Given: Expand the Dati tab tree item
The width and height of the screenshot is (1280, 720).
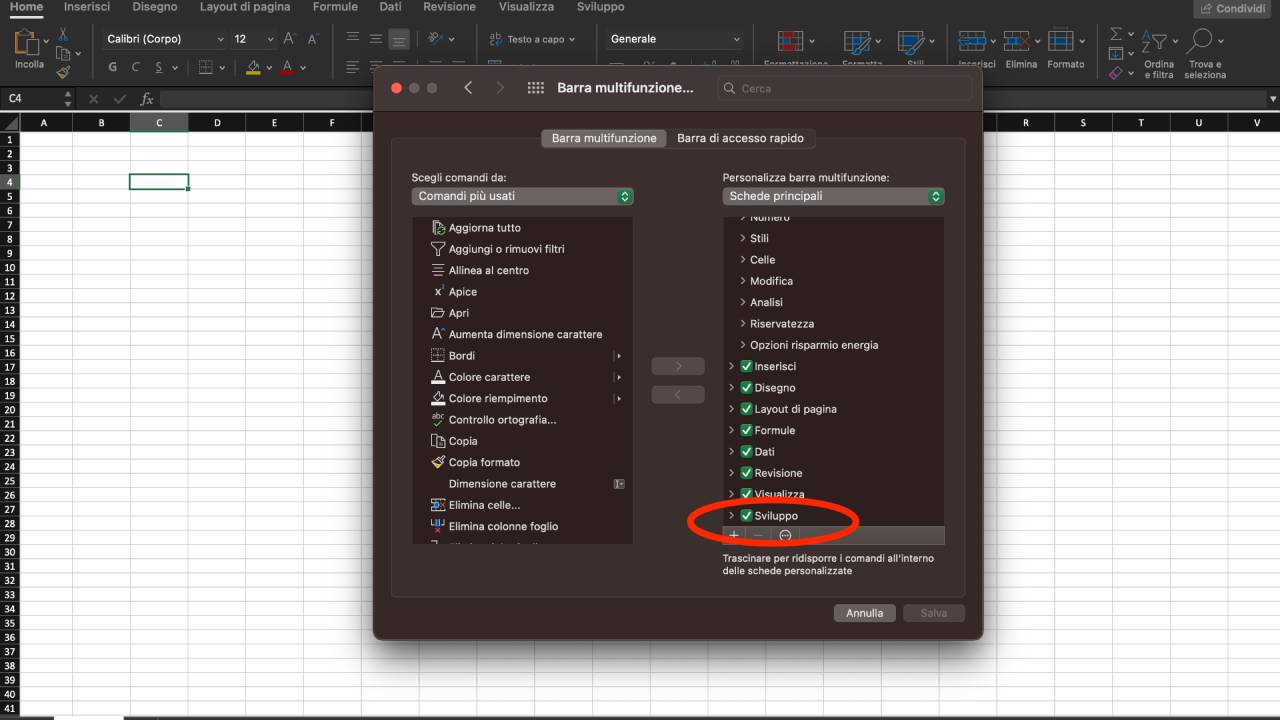Looking at the screenshot, I should [x=732, y=452].
